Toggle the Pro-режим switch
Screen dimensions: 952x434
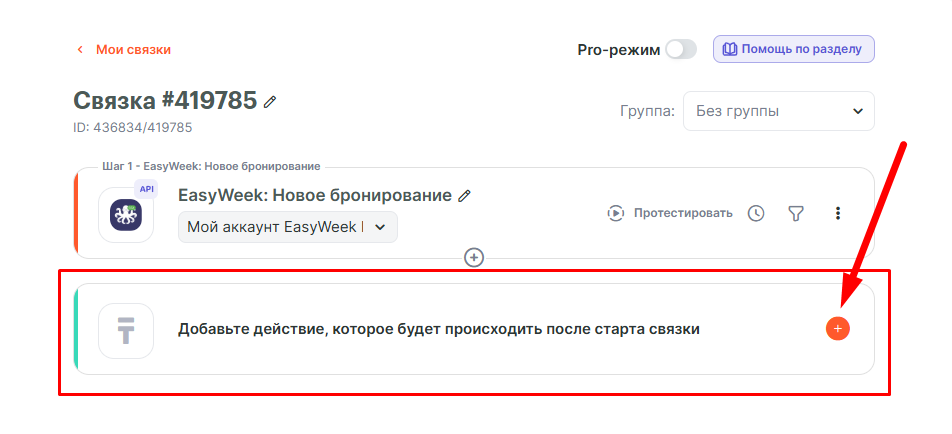click(680, 49)
